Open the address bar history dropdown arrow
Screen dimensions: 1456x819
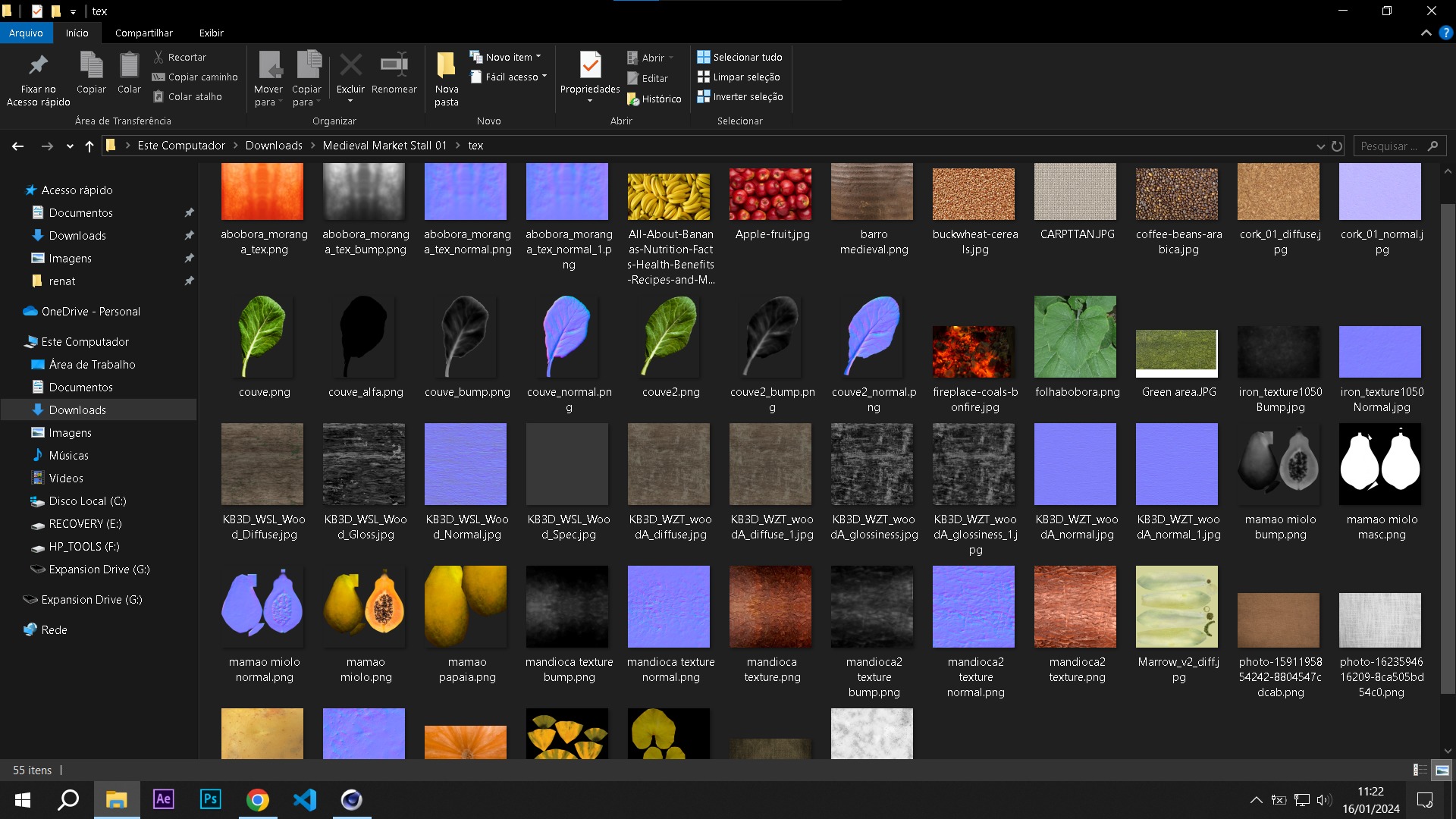pyautogui.click(x=1320, y=146)
